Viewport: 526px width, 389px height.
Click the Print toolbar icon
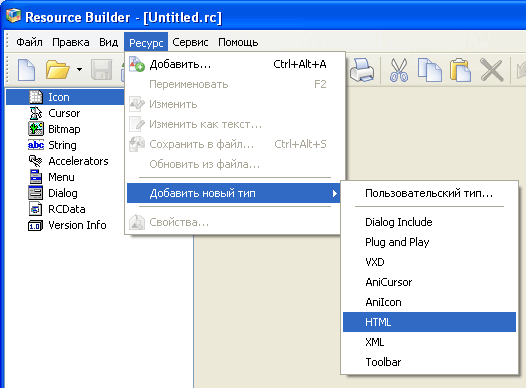362,70
